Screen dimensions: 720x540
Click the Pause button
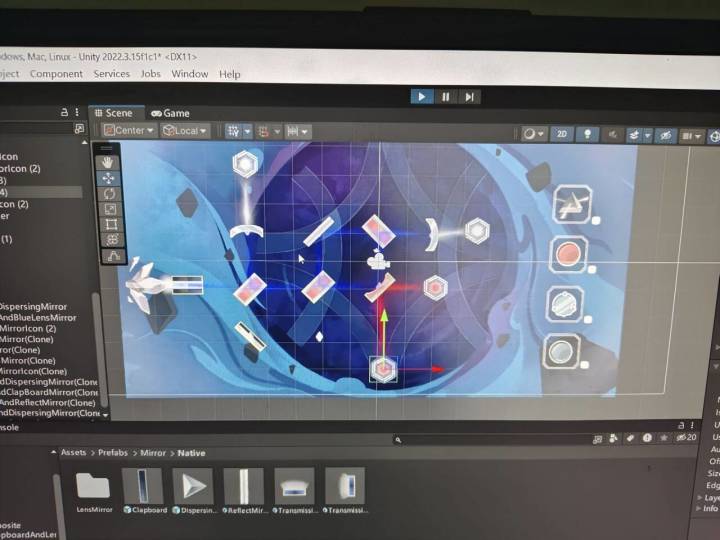[445, 97]
